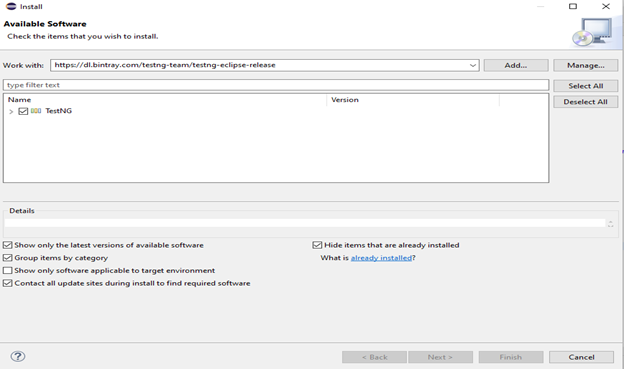The height and width of the screenshot is (369, 624).
Task: Click the install wizard computer banner image
Action: 593,32
